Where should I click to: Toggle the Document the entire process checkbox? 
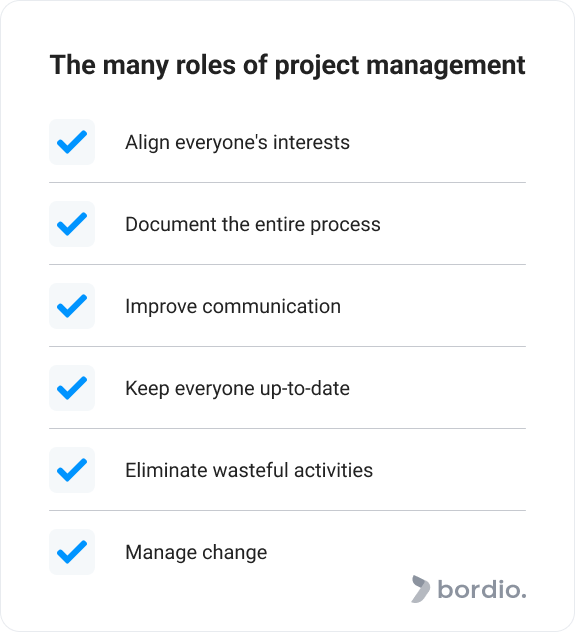click(x=72, y=224)
